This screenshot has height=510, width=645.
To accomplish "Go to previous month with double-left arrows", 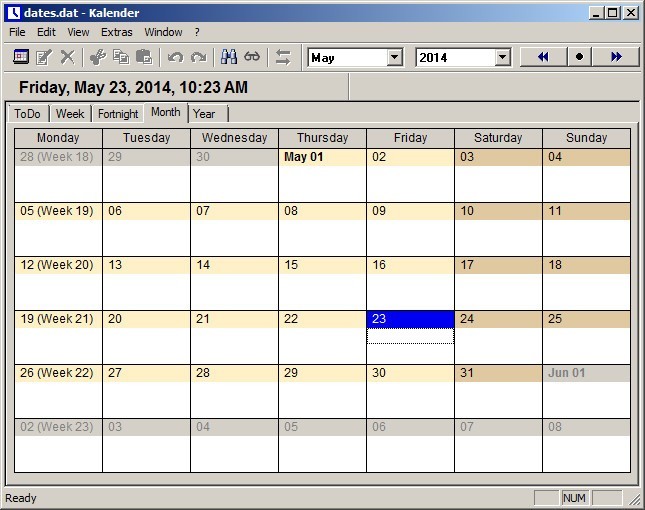I will pos(543,57).
